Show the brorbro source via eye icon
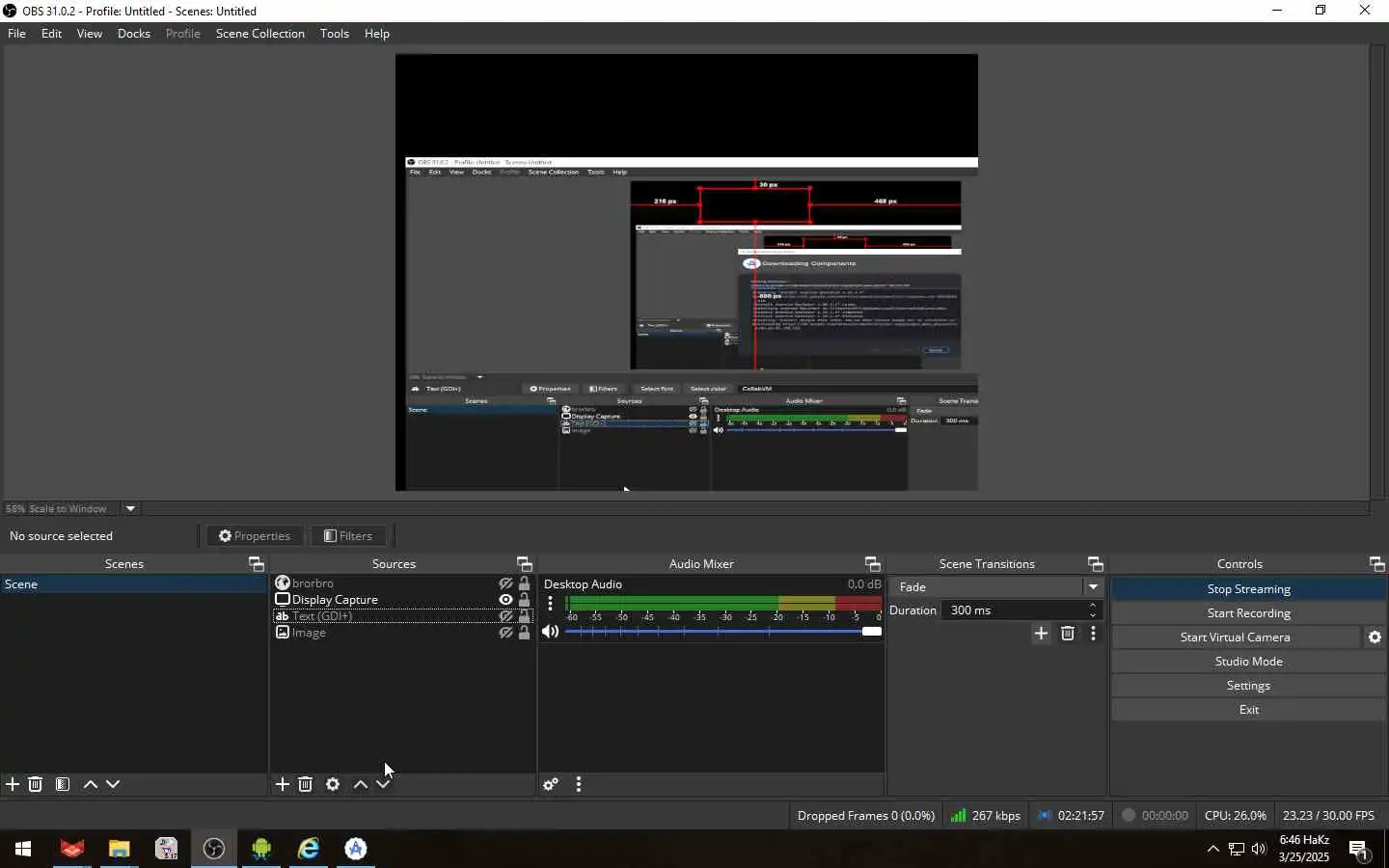 pos(505,583)
